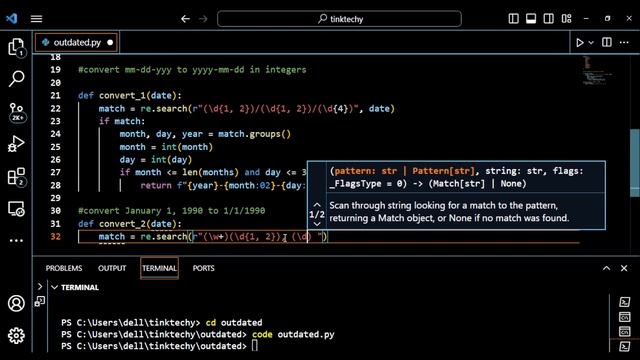Open editor More Actions ellipsis
This screenshot has height=360, width=640.
point(624,42)
